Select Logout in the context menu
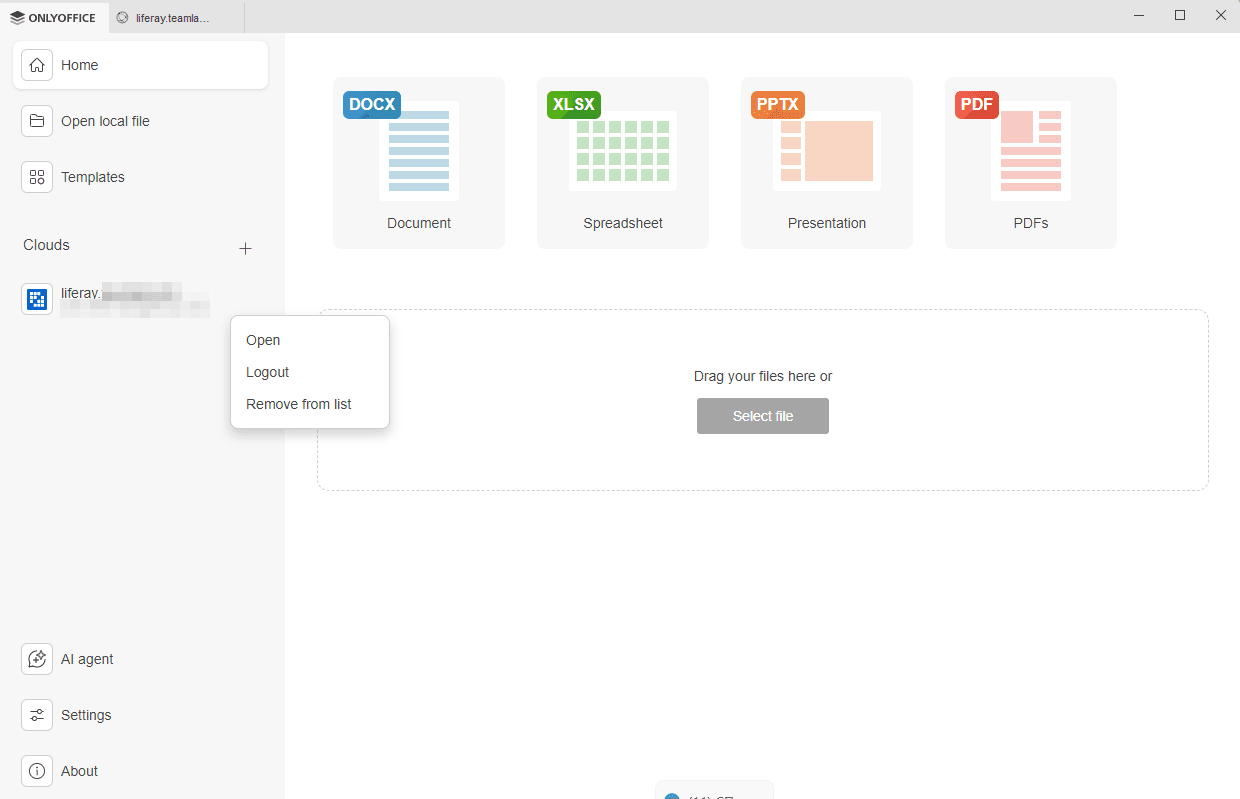The image size is (1240, 799). (x=267, y=372)
